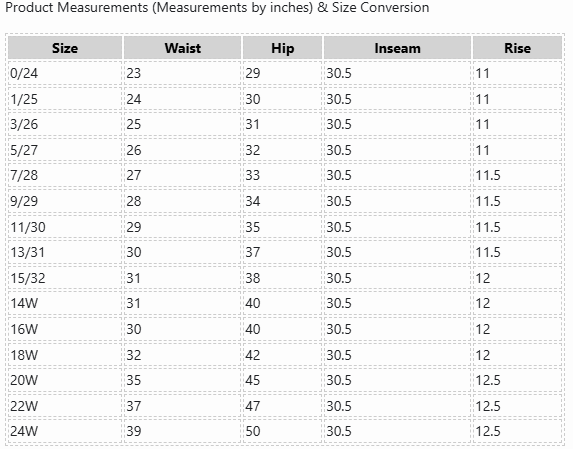Viewport: 573px width, 449px height.
Task: Click the Size column header
Action: pos(65,48)
